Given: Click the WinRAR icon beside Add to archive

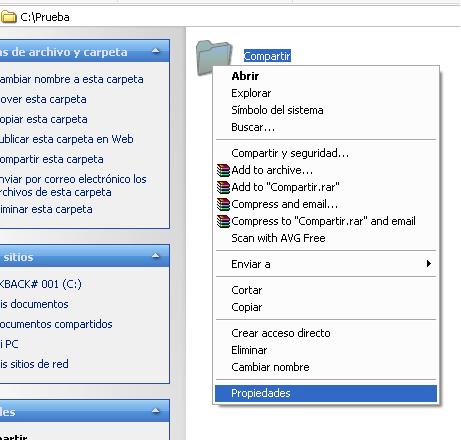Looking at the screenshot, I should point(223,170).
